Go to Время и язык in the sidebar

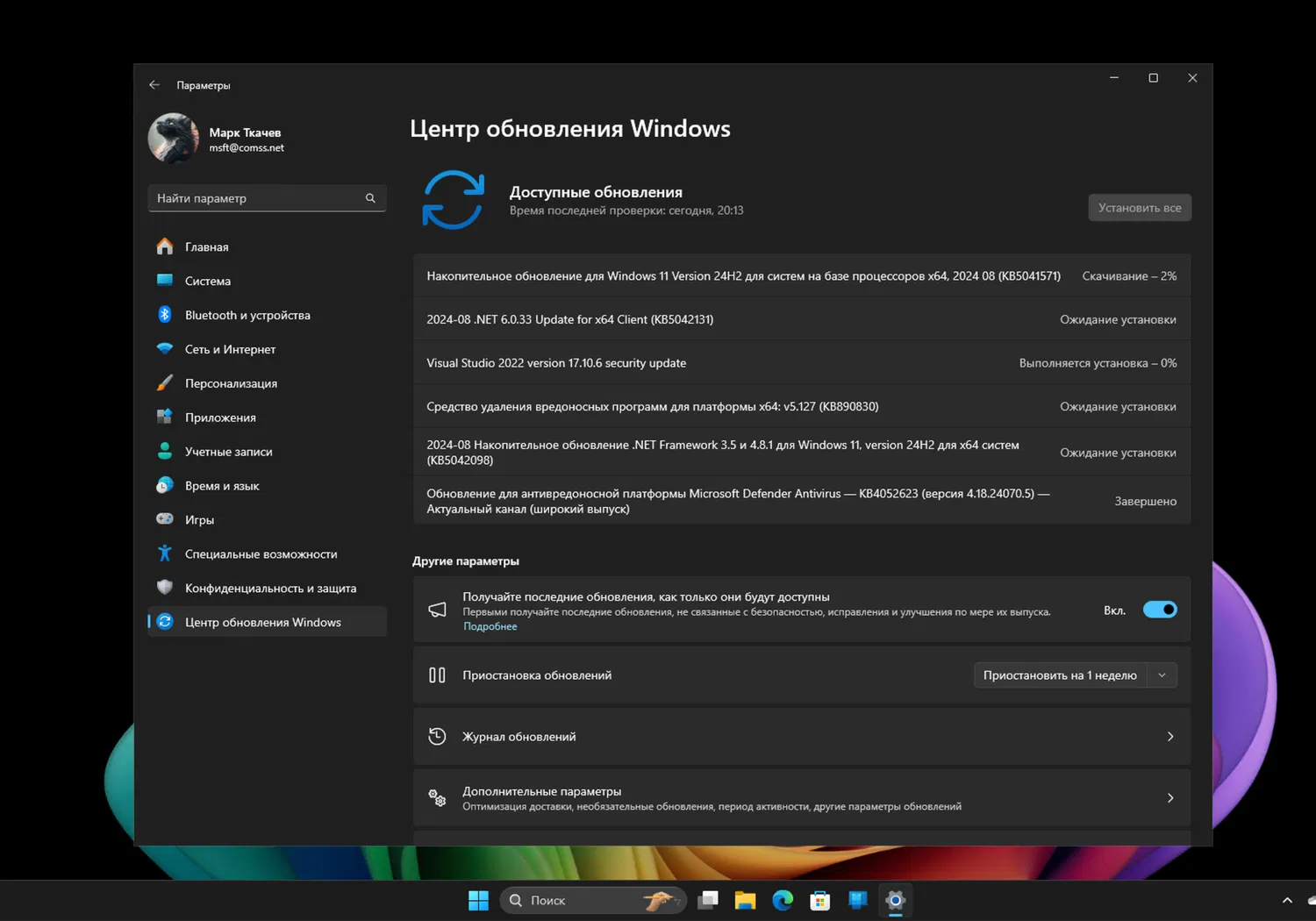pos(267,486)
